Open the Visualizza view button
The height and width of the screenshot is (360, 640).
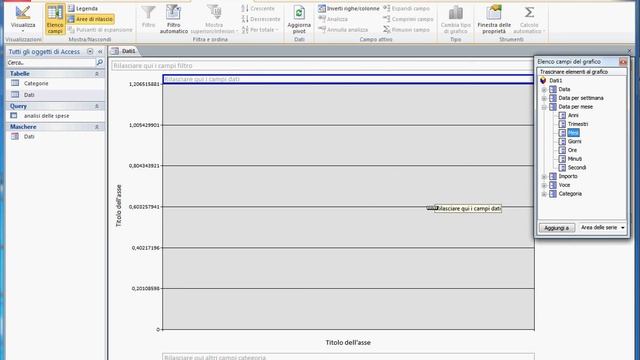[23, 19]
